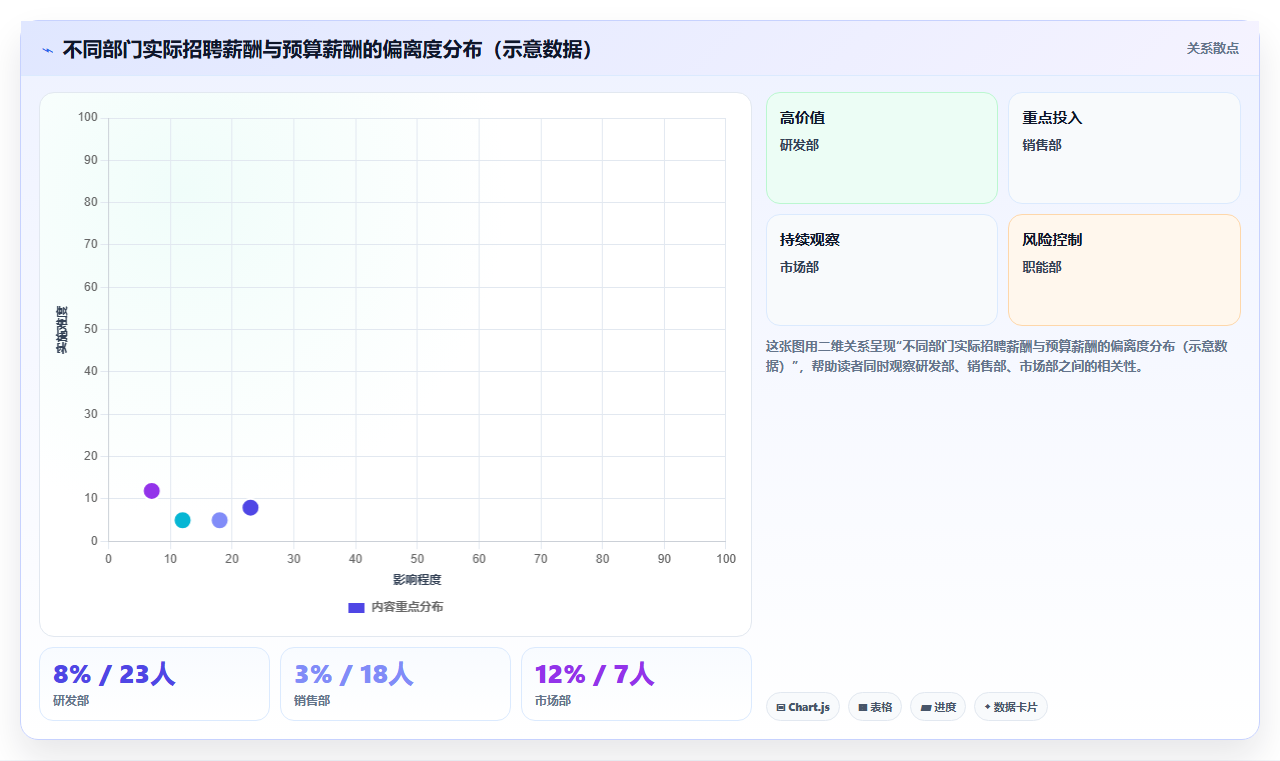The image size is (1280, 761).
Task: Click the 关系散点 label in the header
Action: (x=1213, y=48)
